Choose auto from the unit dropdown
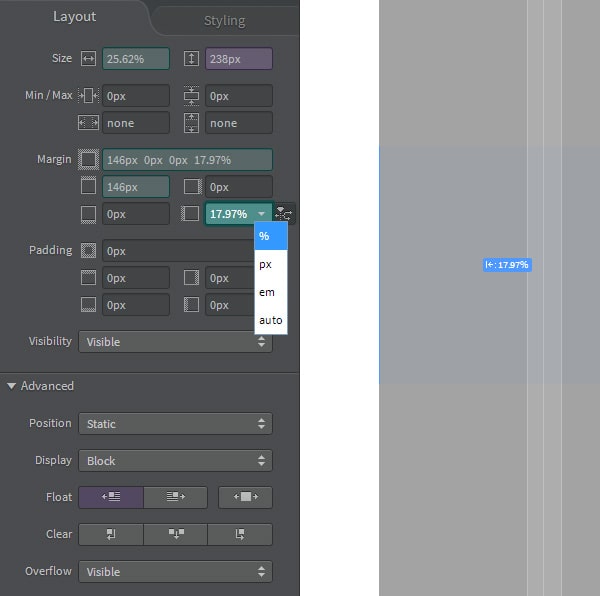This screenshot has width=600, height=596. [x=271, y=320]
